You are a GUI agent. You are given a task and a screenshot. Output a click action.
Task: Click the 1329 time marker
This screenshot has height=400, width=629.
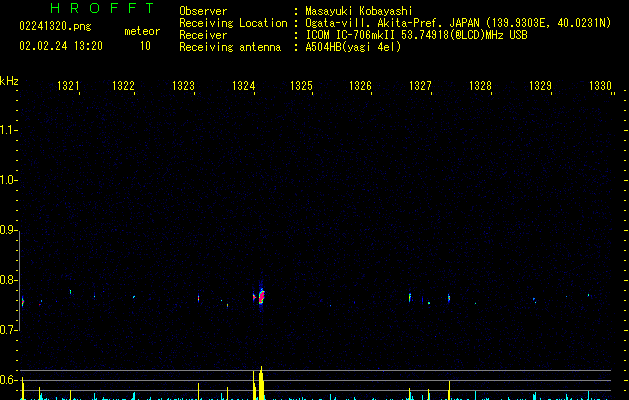[x=540, y=86]
